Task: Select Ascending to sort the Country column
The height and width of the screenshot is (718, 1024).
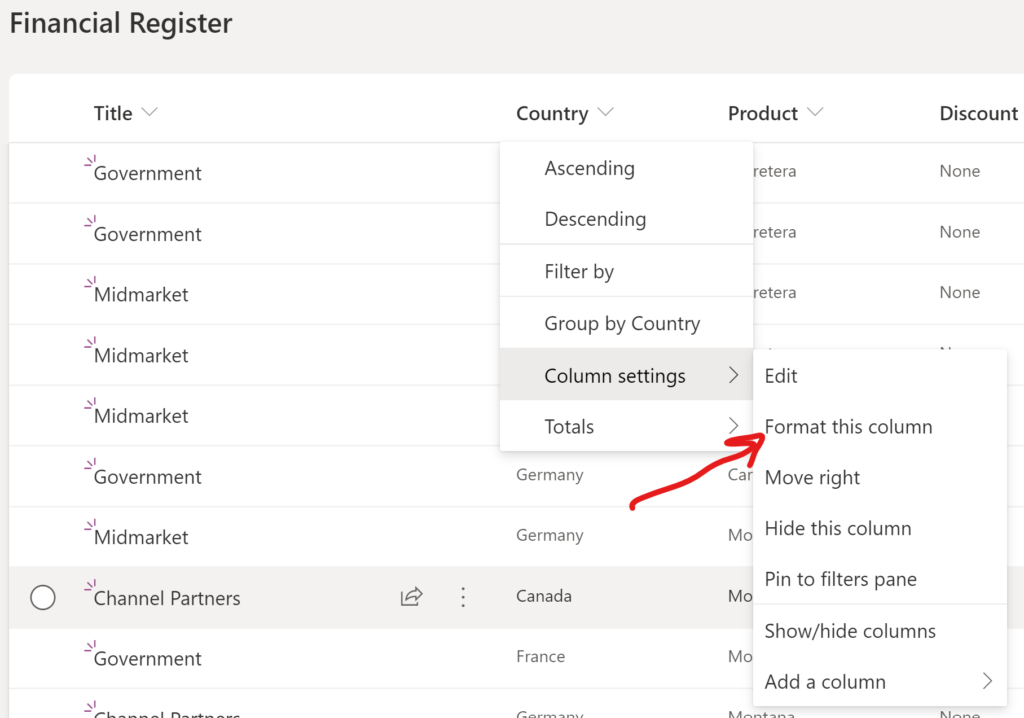Action: click(x=590, y=168)
